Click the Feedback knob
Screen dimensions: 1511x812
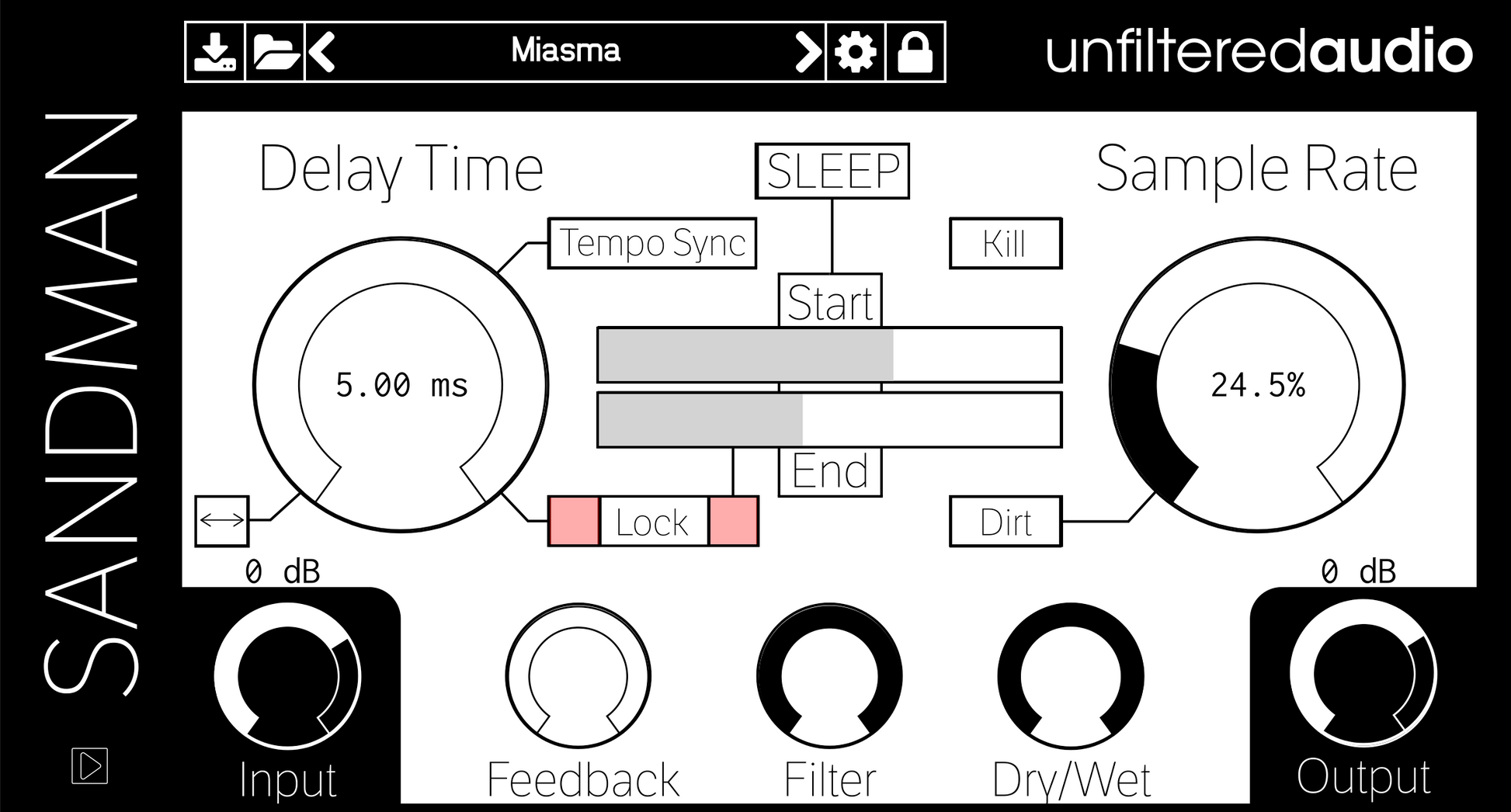tap(578, 676)
